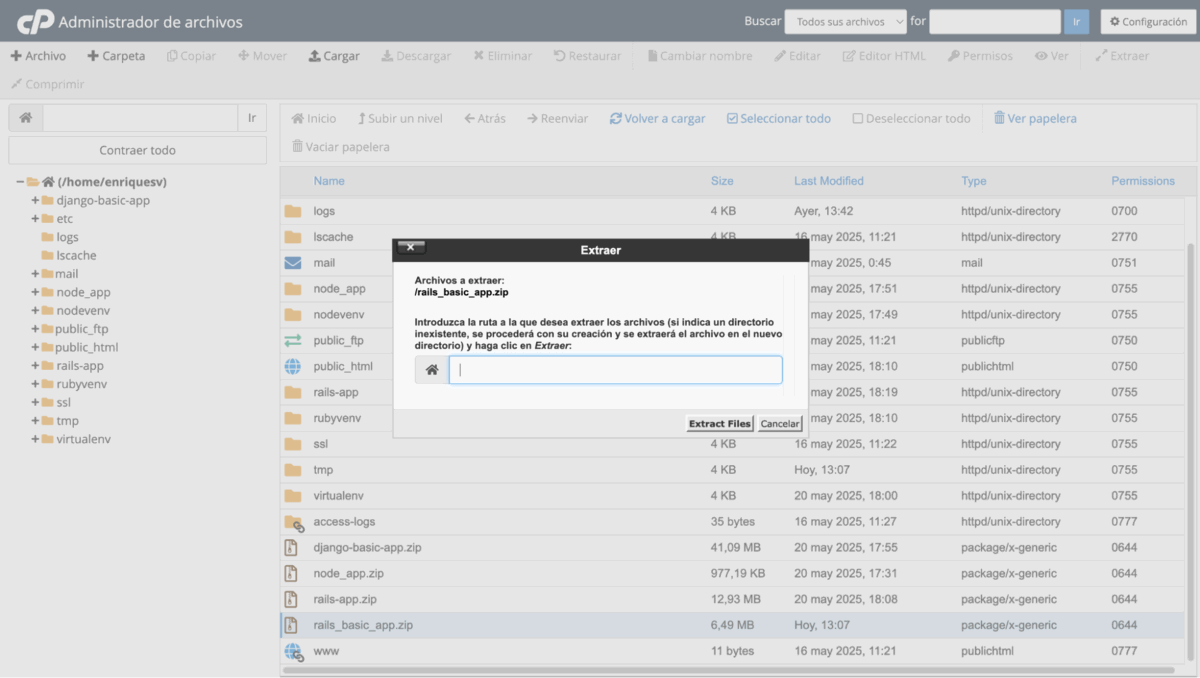Click the Descargar toolbar button
This screenshot has width=1200, height=678.
coord(416,56)
